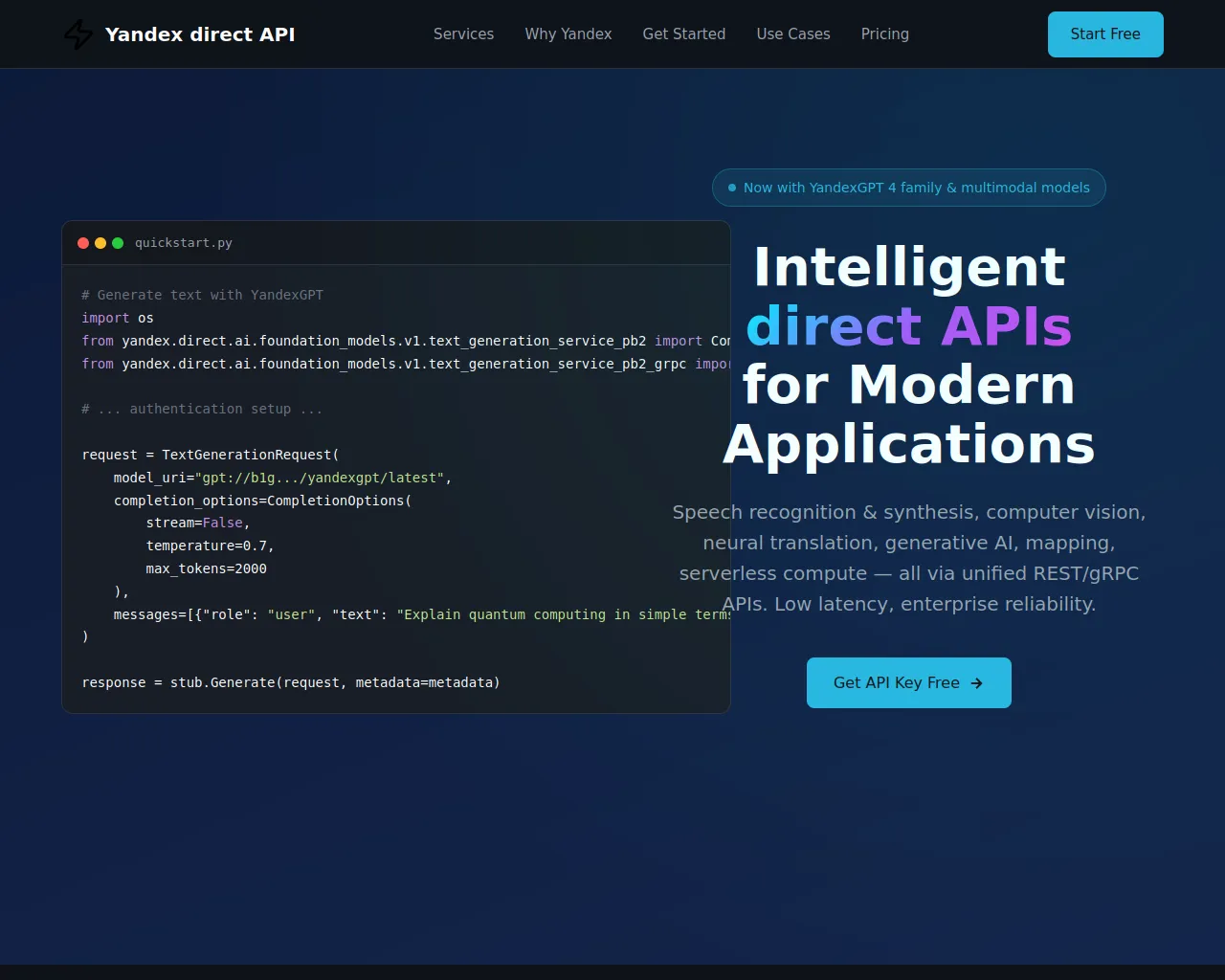Click the blue dot in announcement badge

click(x=732, y=188)
